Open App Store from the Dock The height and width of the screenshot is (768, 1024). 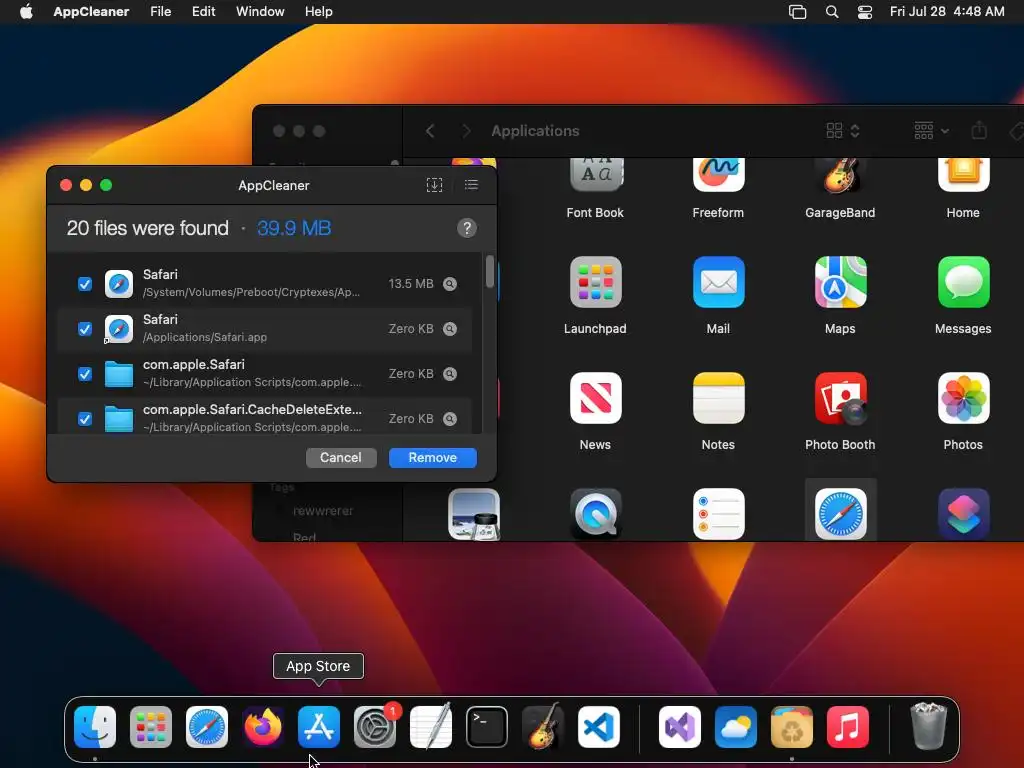click(x=319, y=727)
